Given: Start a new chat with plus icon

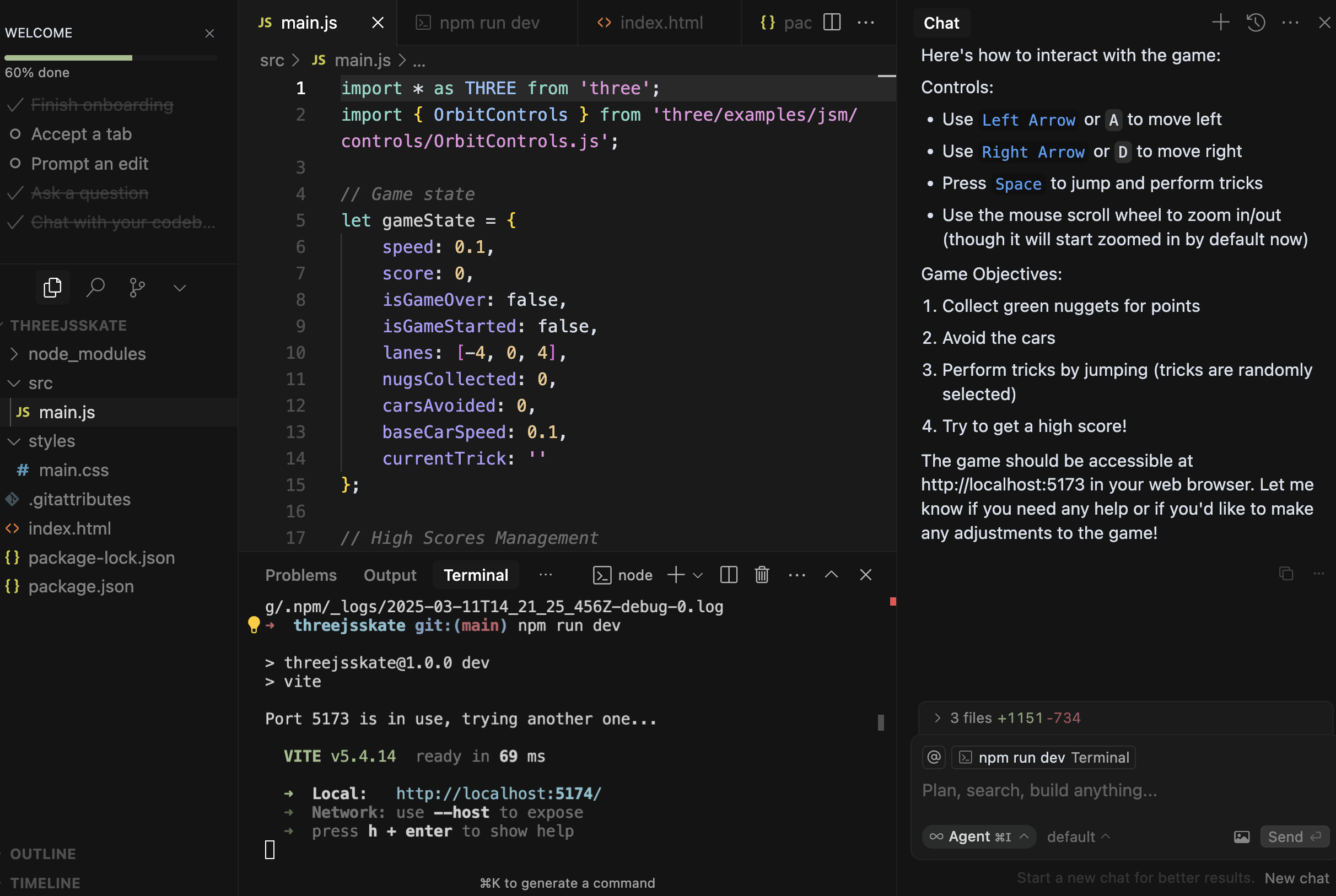Looking at the screenshot, I should pyautogui.click(x=1221, y=23).
